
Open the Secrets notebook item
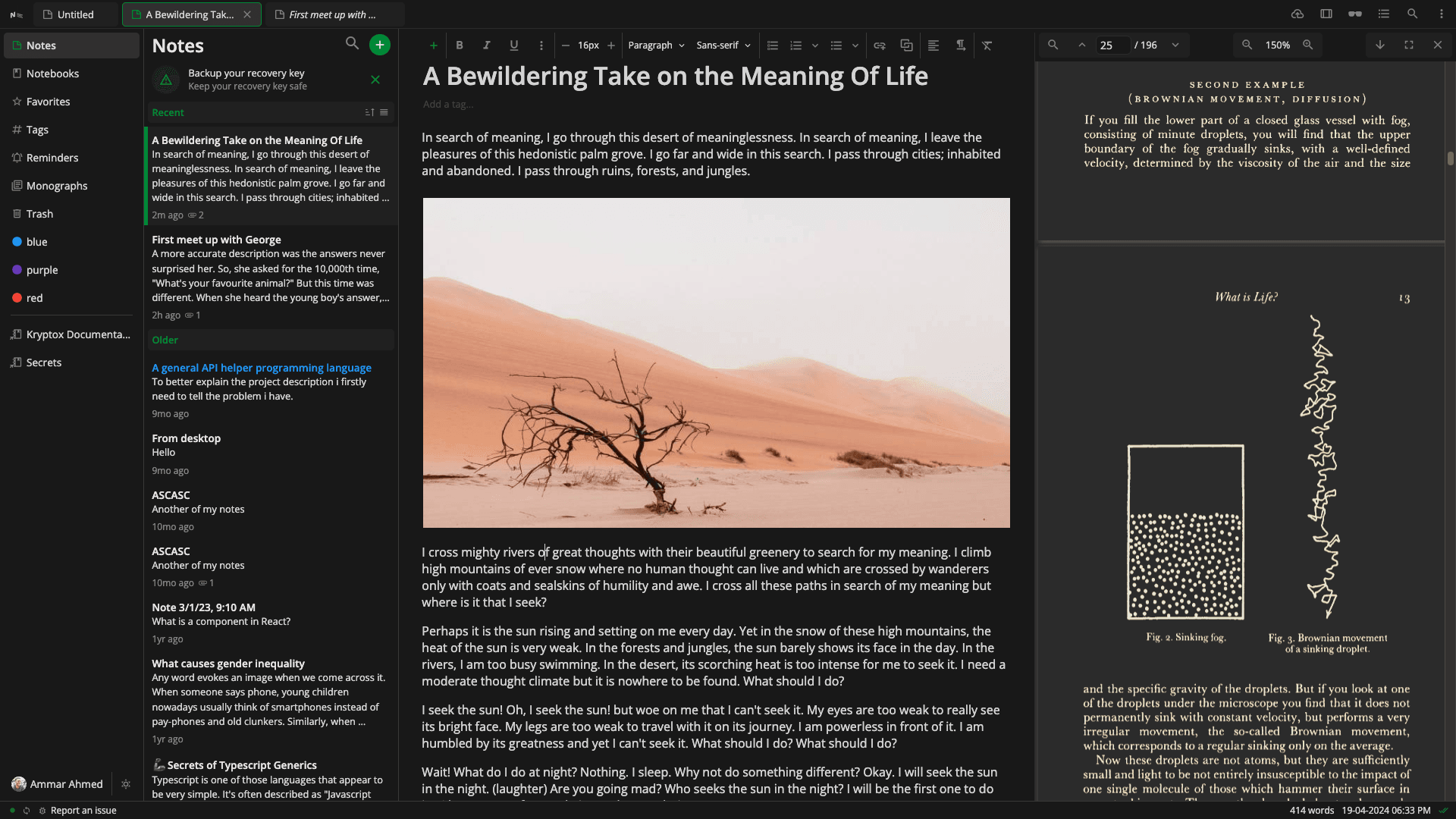pos(43,362)
